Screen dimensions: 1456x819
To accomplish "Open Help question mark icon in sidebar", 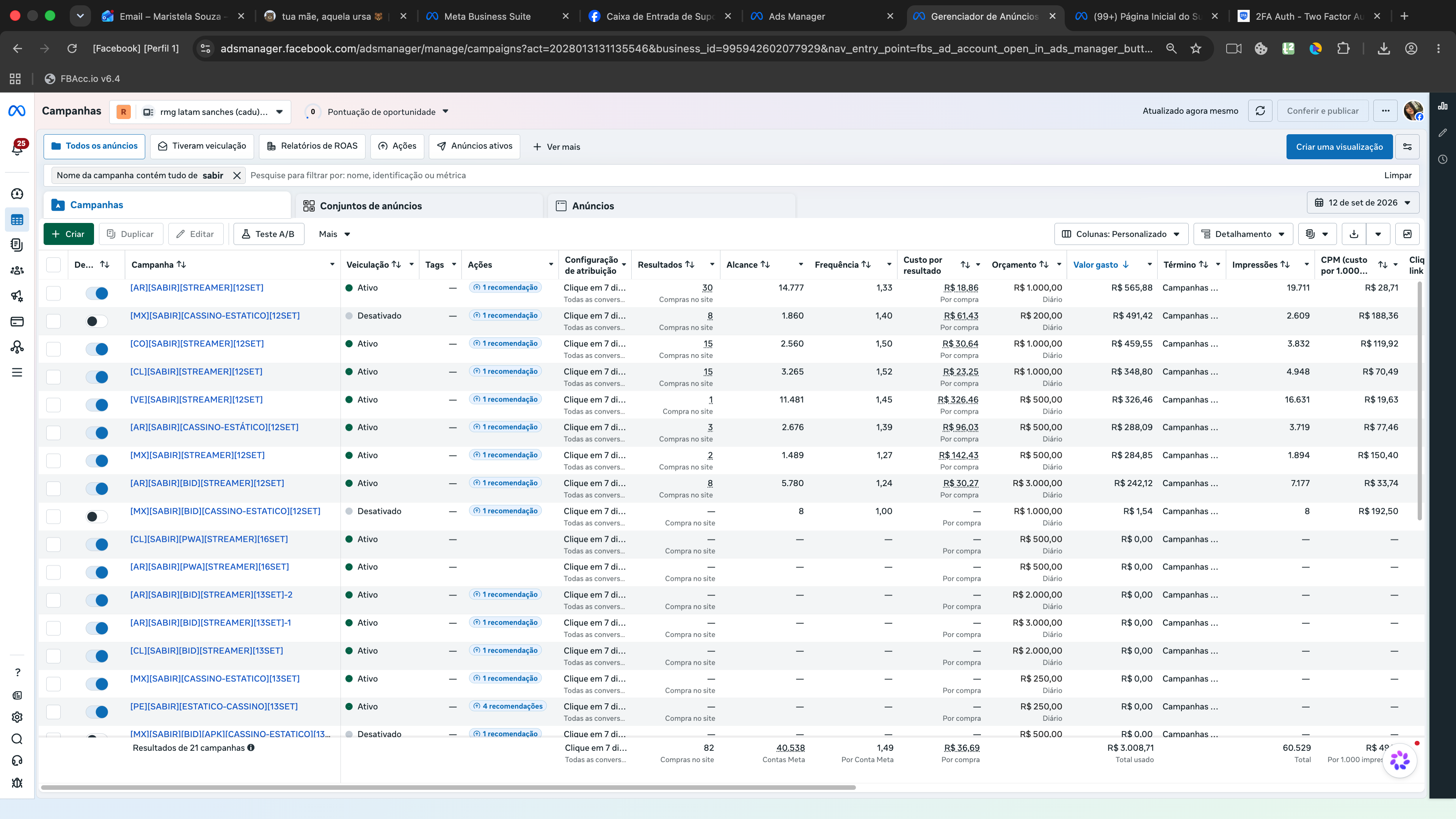I will (17, 672).
